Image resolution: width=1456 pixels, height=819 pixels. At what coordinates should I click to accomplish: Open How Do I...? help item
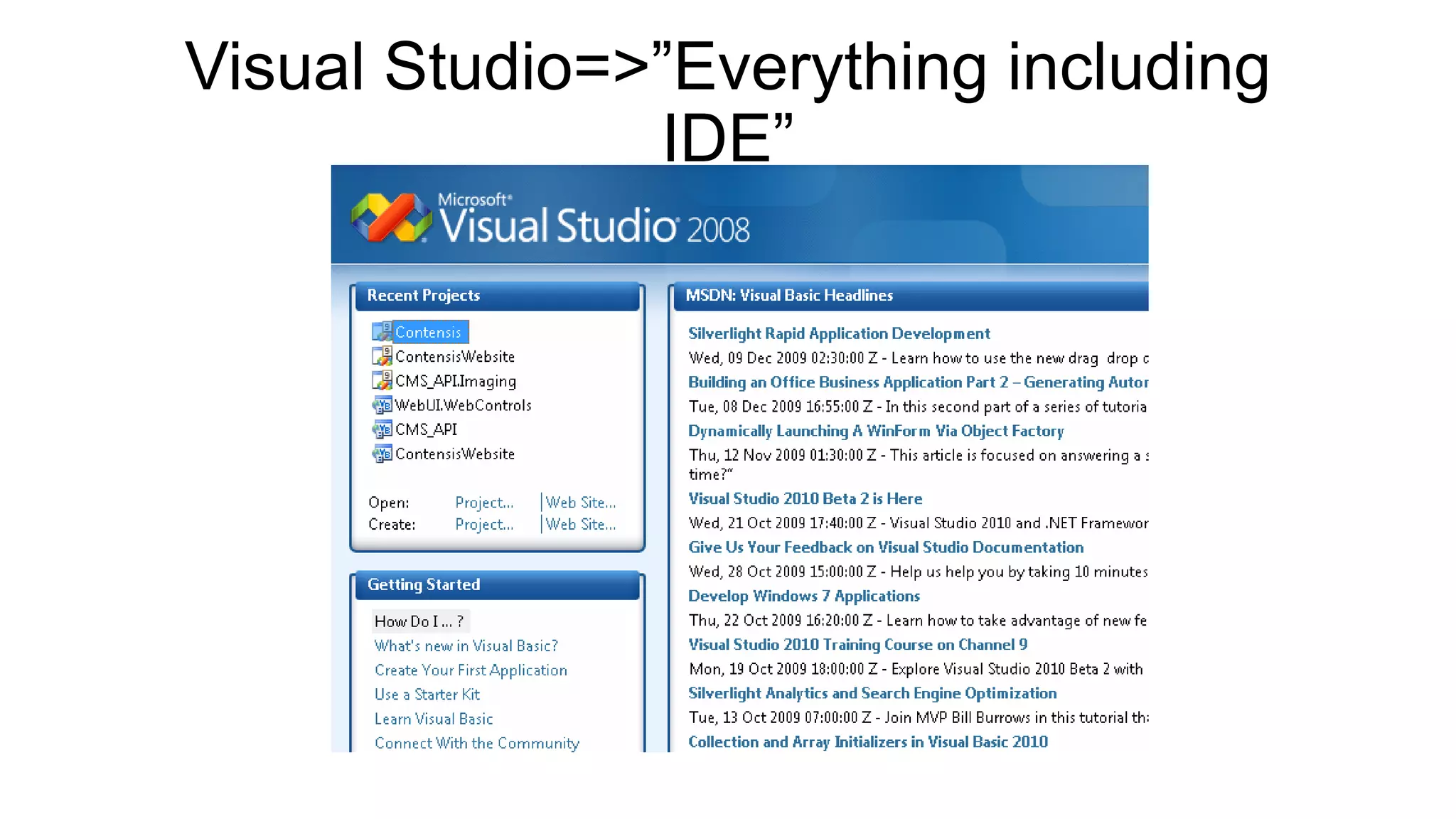[419, 621]
